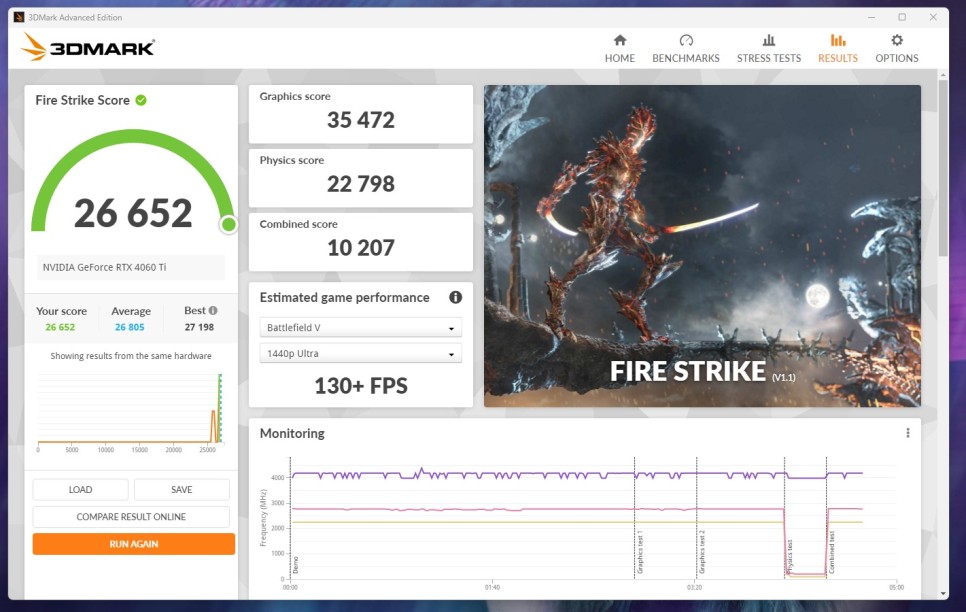Viewport: 966px width, 612px height.
Task: Click the Graphics score value 35 472
Action: click(x=361, y=120)
